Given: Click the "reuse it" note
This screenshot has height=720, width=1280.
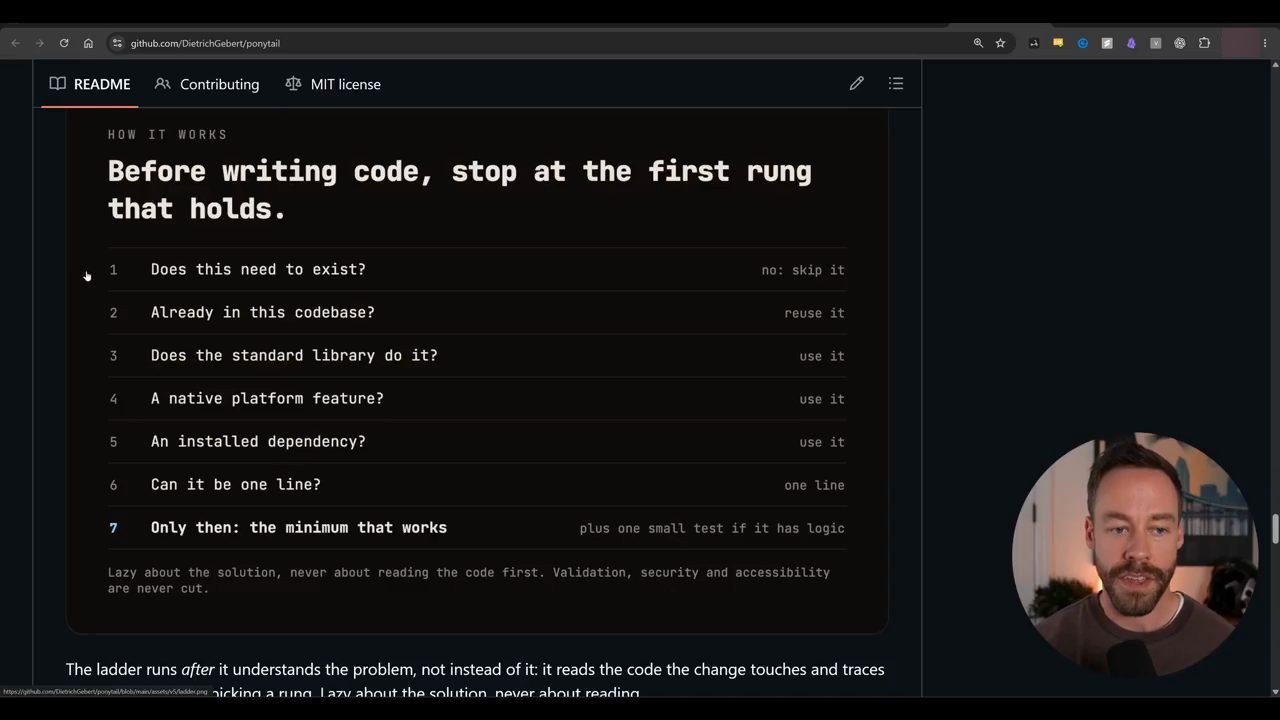Looking at the screenshot, I should tap(814, 313).
